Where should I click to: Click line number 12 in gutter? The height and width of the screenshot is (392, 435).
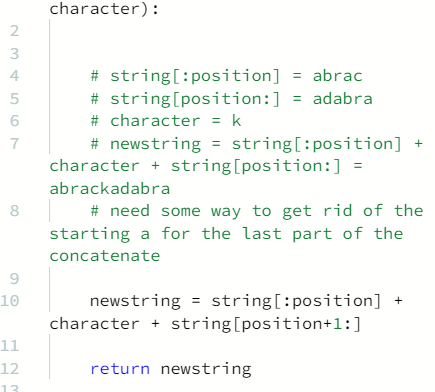[10, 369]
